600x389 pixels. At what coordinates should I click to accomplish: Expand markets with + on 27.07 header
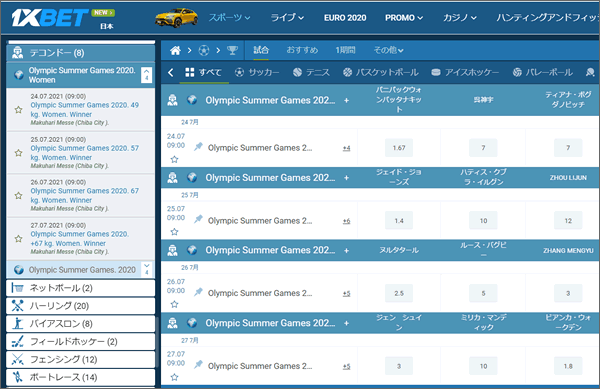pyautogui.click(x=346, y=323)
